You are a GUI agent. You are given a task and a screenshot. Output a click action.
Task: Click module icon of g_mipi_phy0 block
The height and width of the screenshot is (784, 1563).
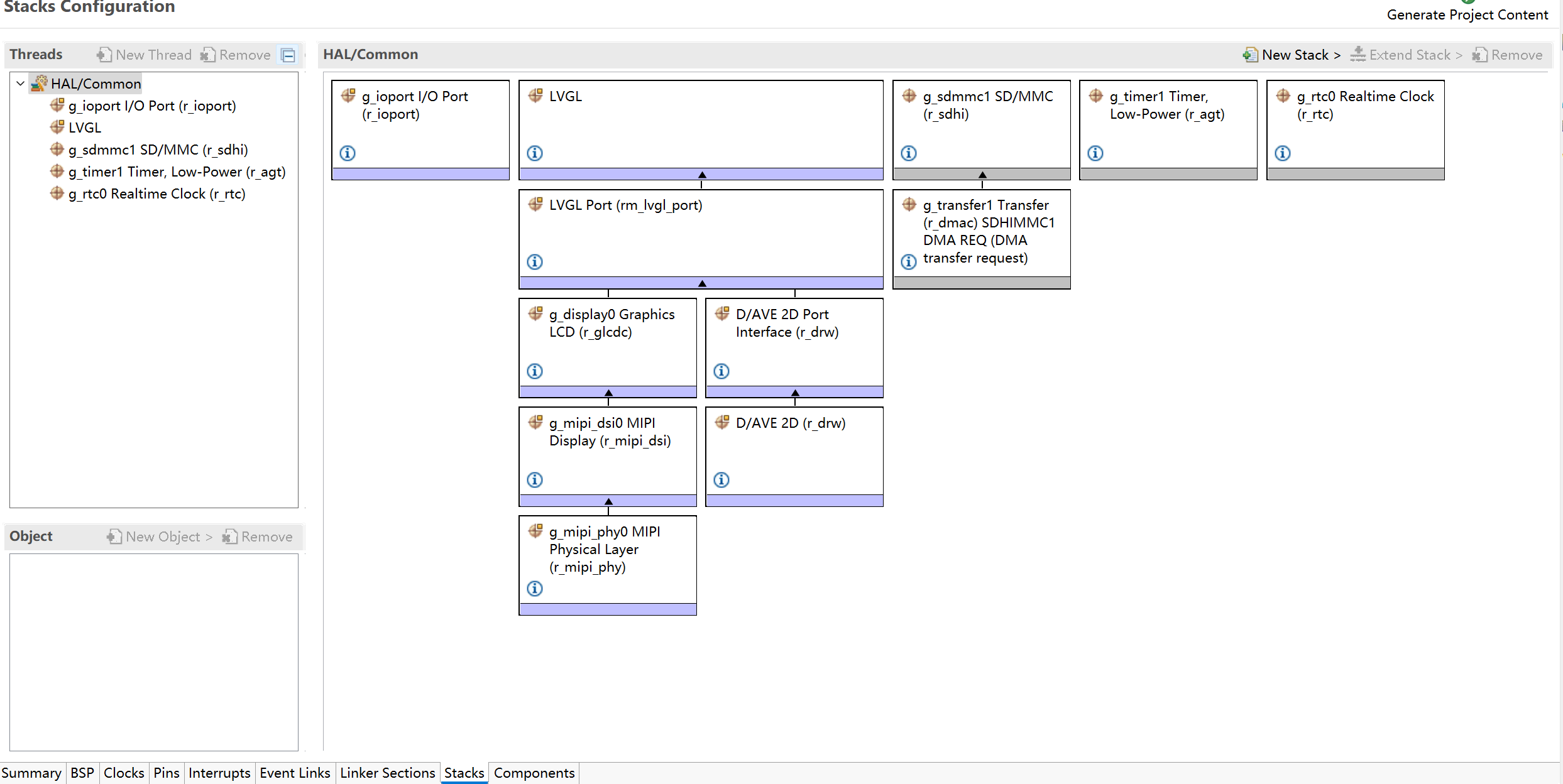(x=535, y=531)
